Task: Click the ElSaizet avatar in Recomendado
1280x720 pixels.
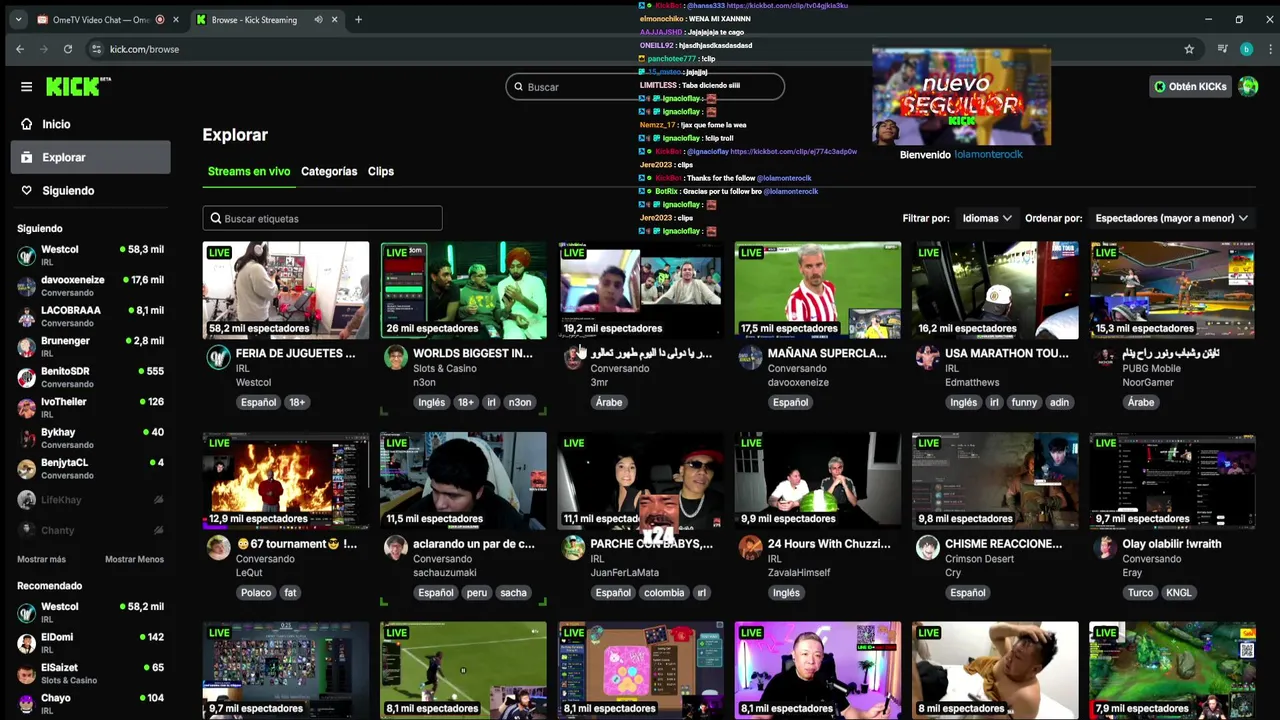Action: pos(27,673)
